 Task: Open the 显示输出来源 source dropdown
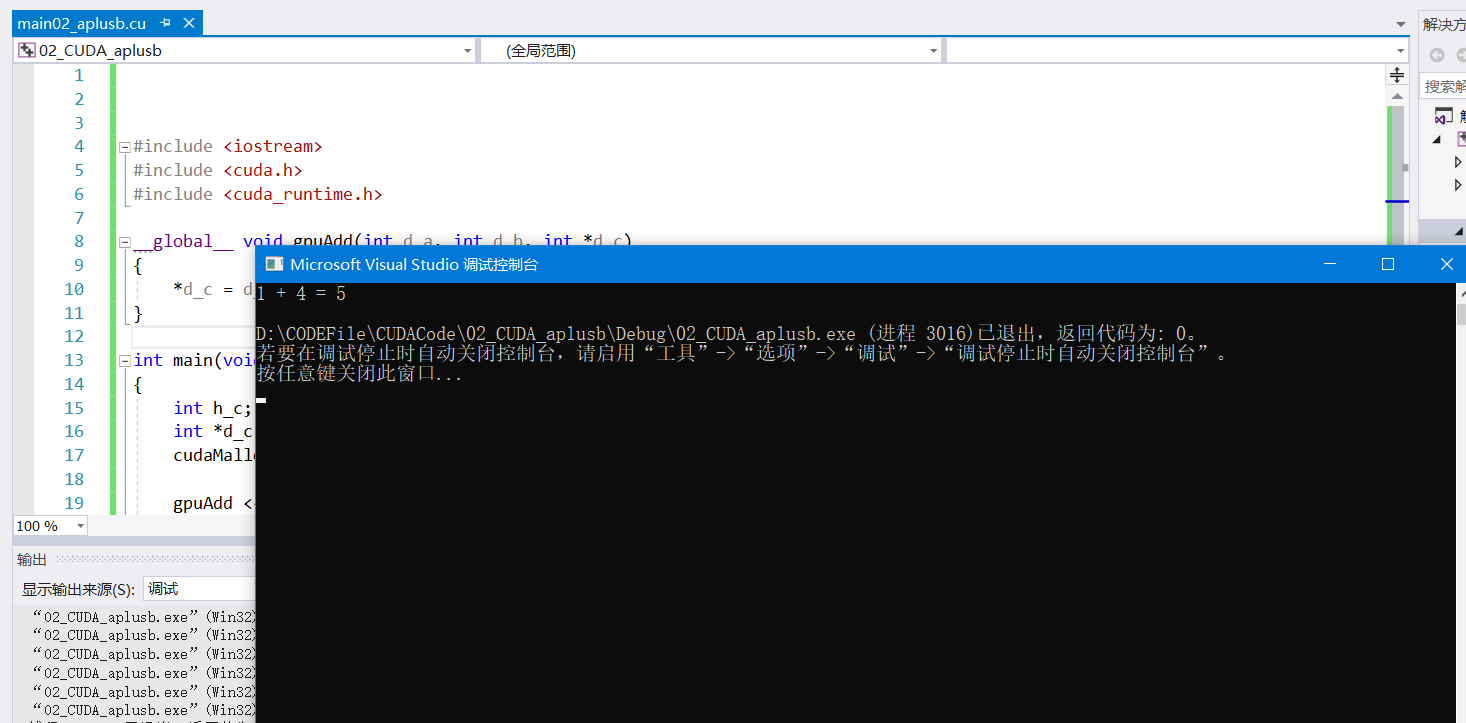tap(199, 589)
